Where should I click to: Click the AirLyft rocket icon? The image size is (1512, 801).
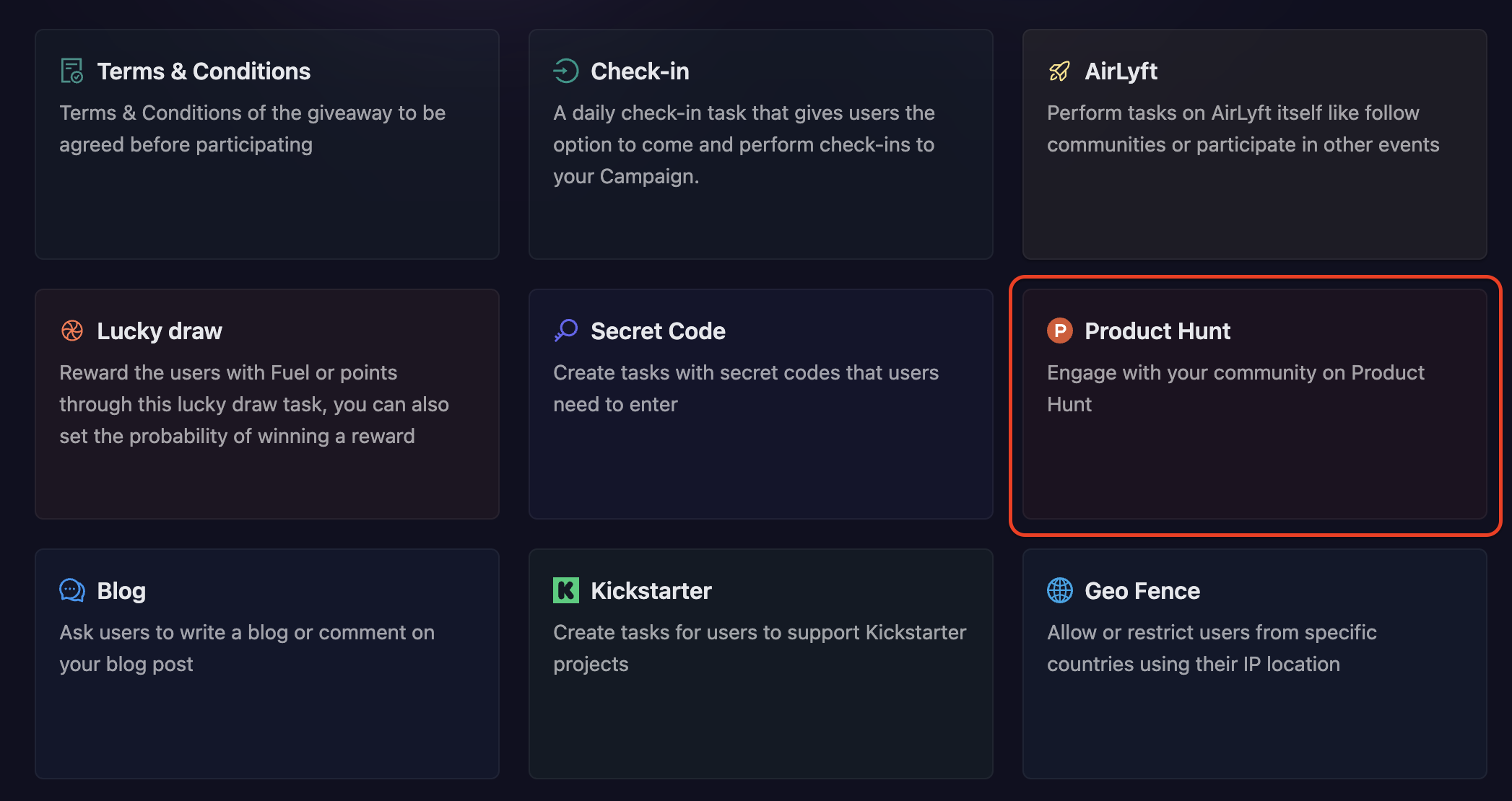click(1059, 71)
